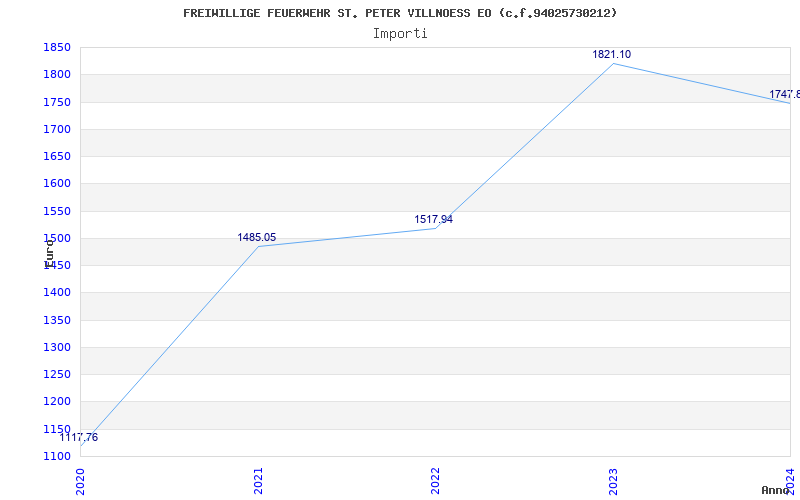Click the 1300 y-axis value
This screenshot has width=800, height=500.
click(57, 347)
